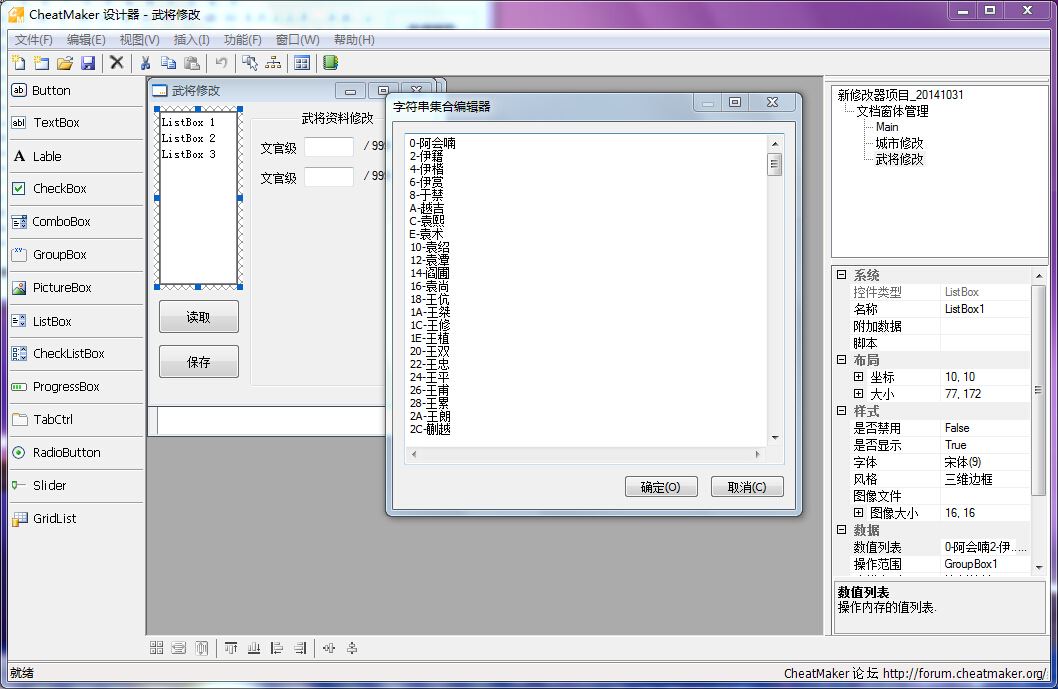Open the 插入(I) menu
The image size is (1058, 689).
(x=191, y=40)
